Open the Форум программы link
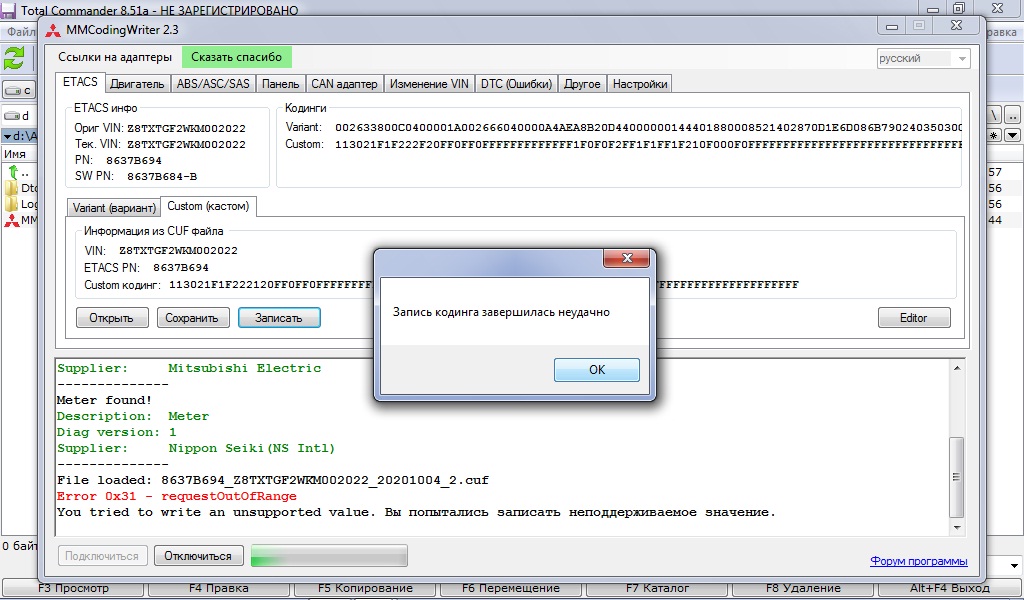 [x=919, y=561]
